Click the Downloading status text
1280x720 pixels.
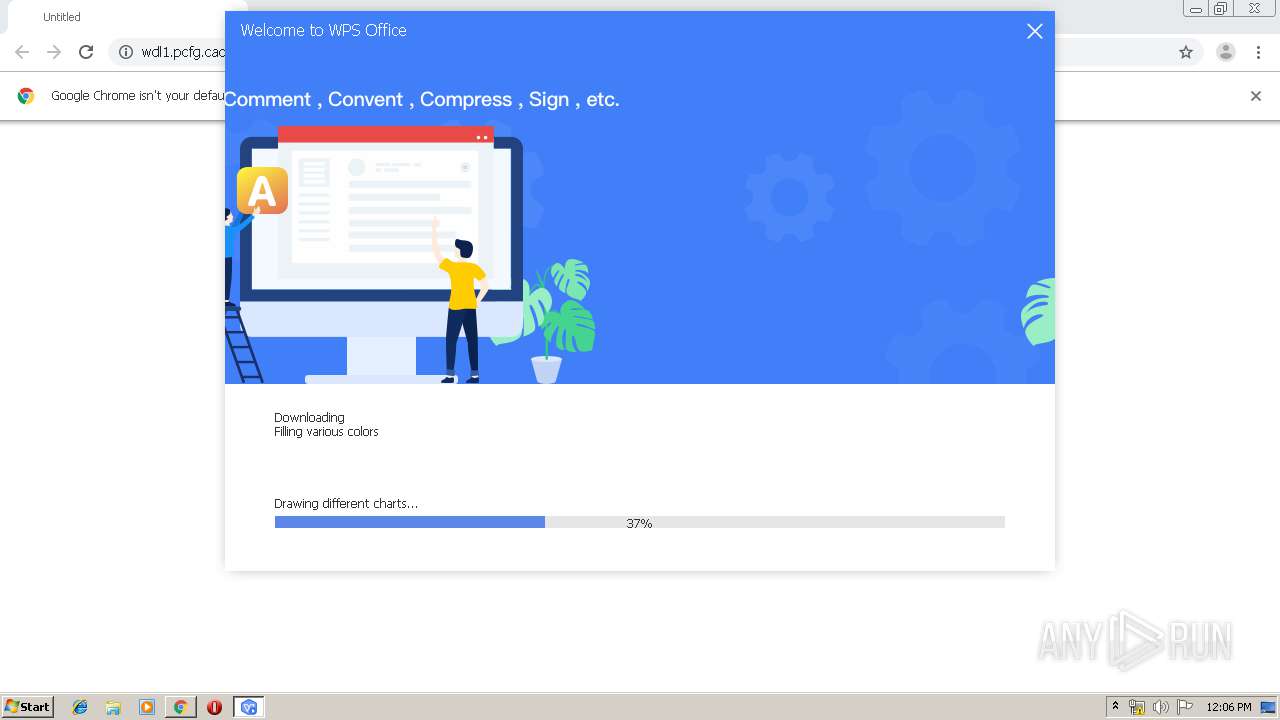[x=309, y=418]
